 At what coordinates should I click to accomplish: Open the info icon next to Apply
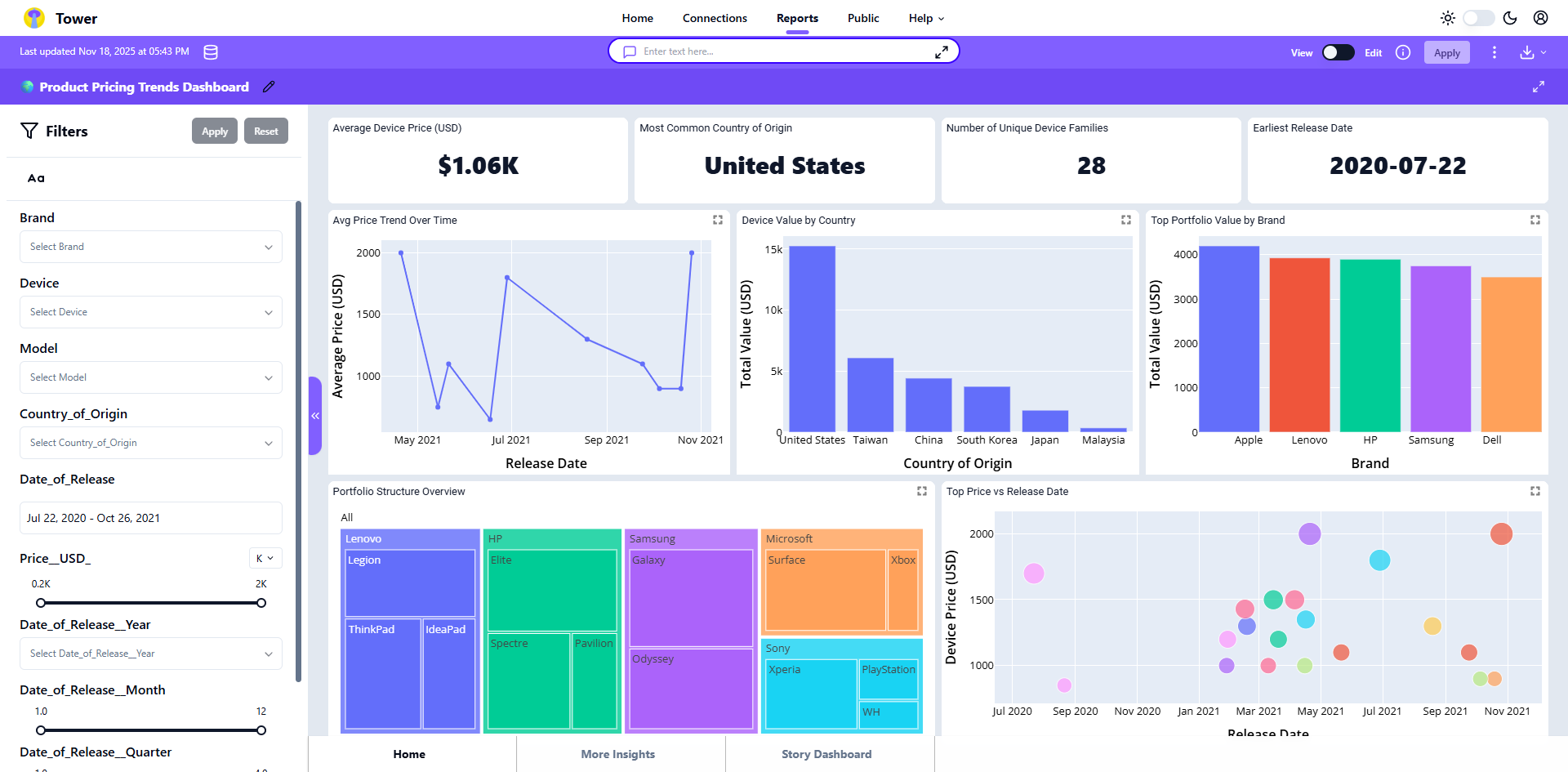pyautogui.click(x=1403, y=52)
